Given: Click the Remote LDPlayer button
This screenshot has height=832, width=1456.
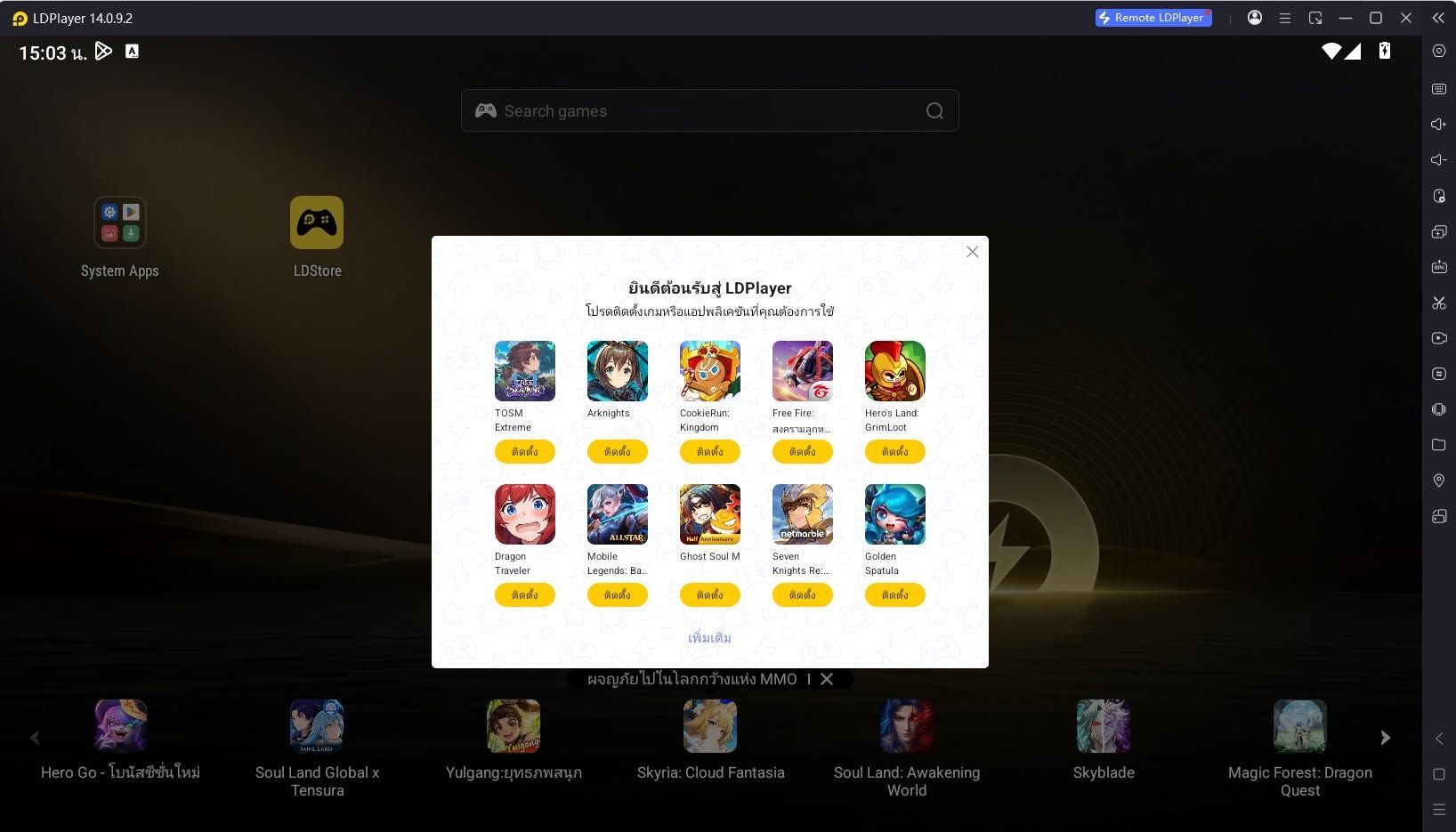Looking at the screenshot, I should tap(1153, 18).
